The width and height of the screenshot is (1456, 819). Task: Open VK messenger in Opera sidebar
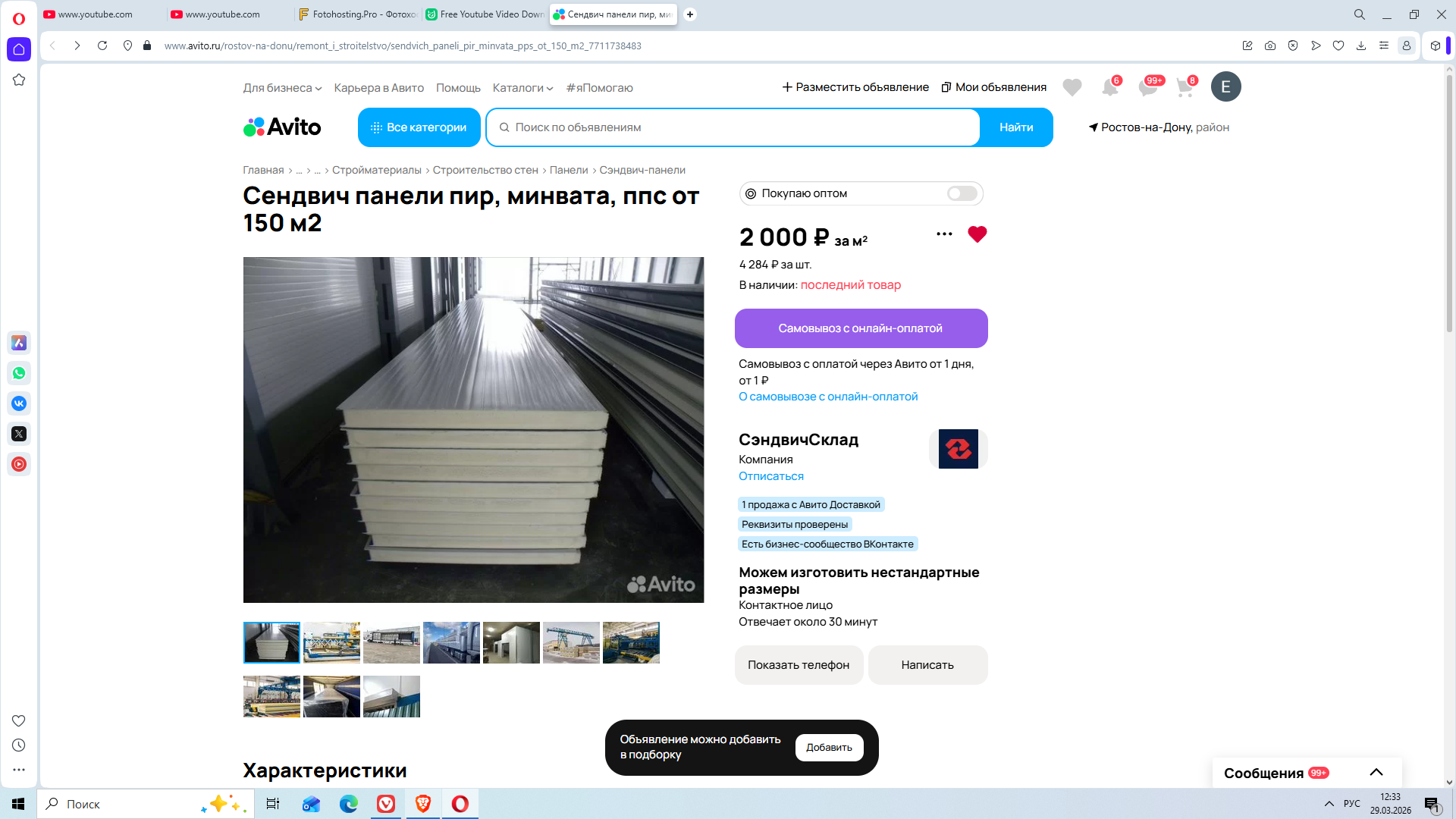click(19, 403)
